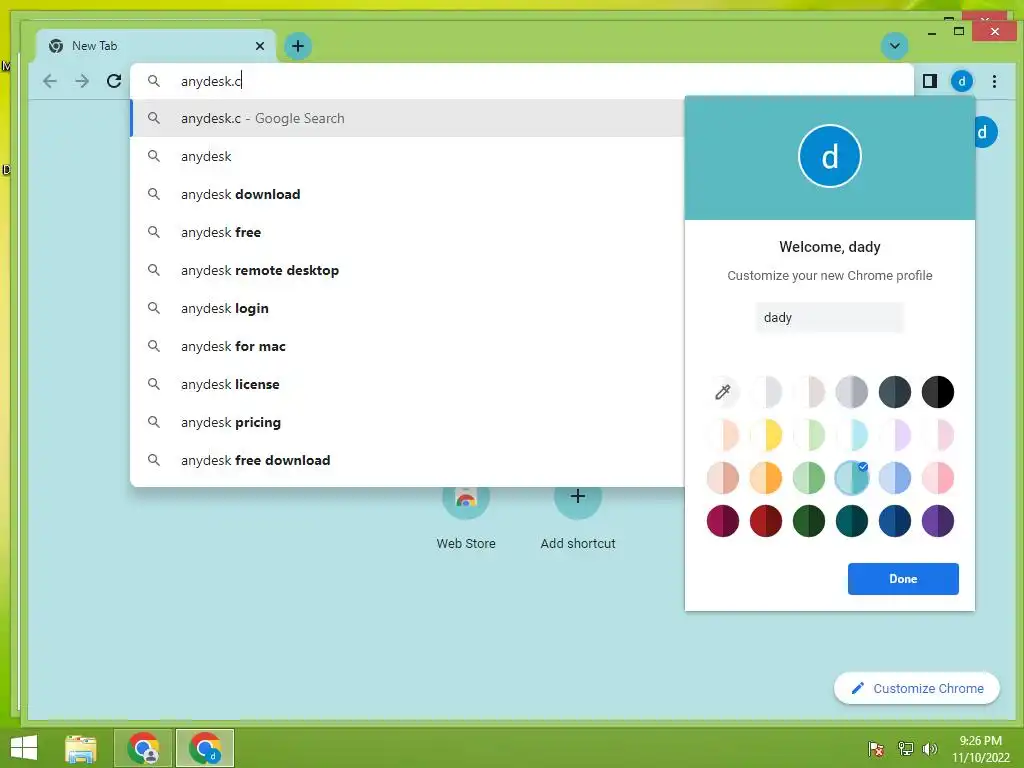Open the custom color eyedropper picker
1024x768 pixels.
pos(722,392)
